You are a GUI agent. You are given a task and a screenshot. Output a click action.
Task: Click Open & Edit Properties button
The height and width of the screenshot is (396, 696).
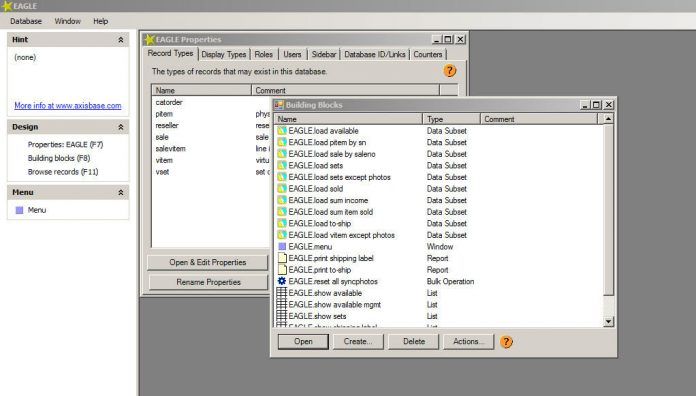click(208, 262)
